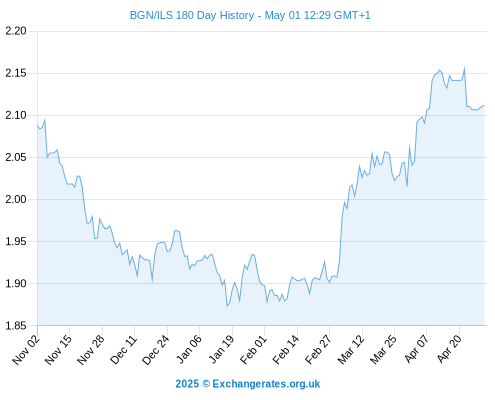The width and height of the screenshot is (495, 400).
Task: Click the 1.85 y-axis value label
Action: click(16, 326)
